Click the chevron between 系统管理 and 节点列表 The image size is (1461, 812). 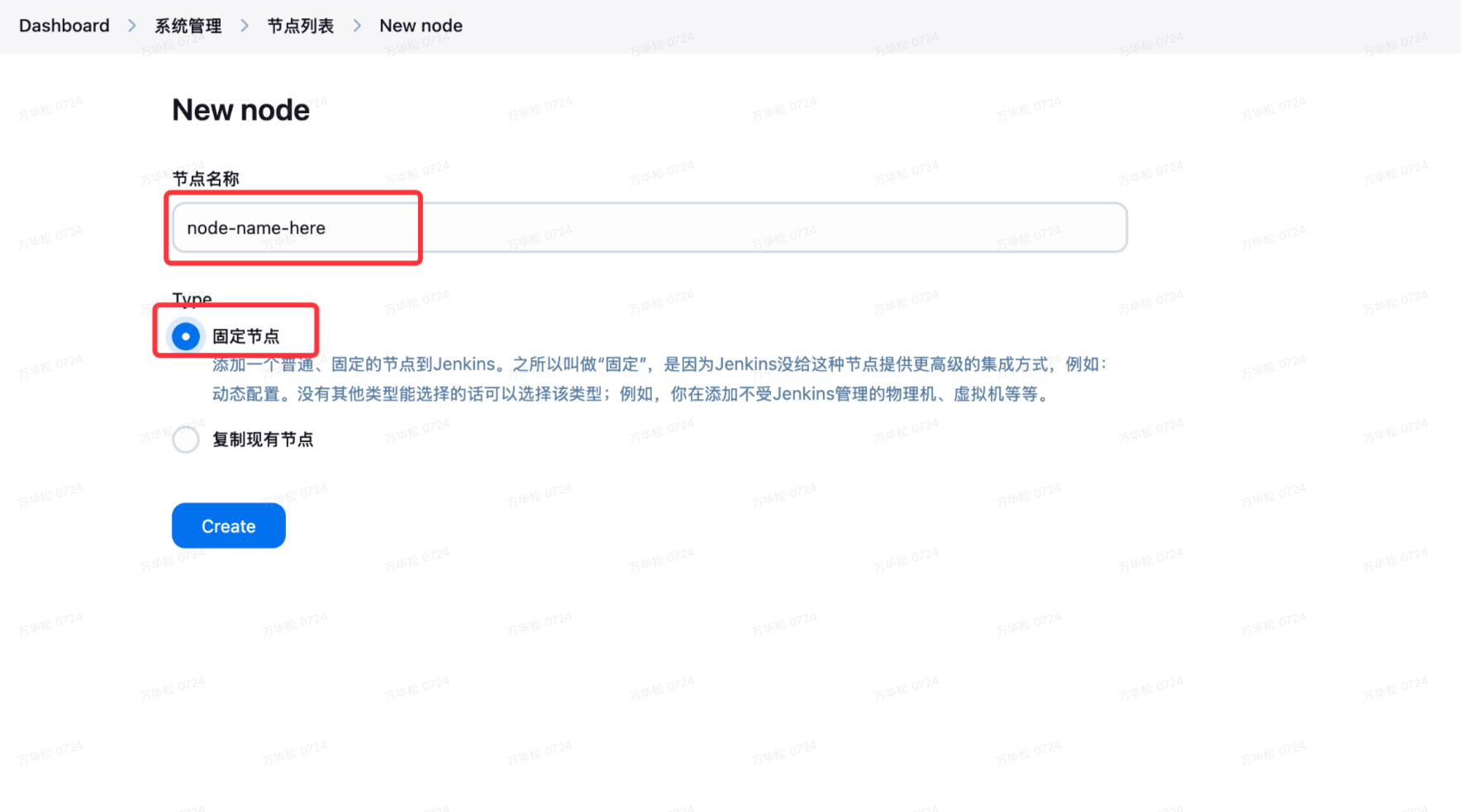pyautogui.click(x=244, y=26)
